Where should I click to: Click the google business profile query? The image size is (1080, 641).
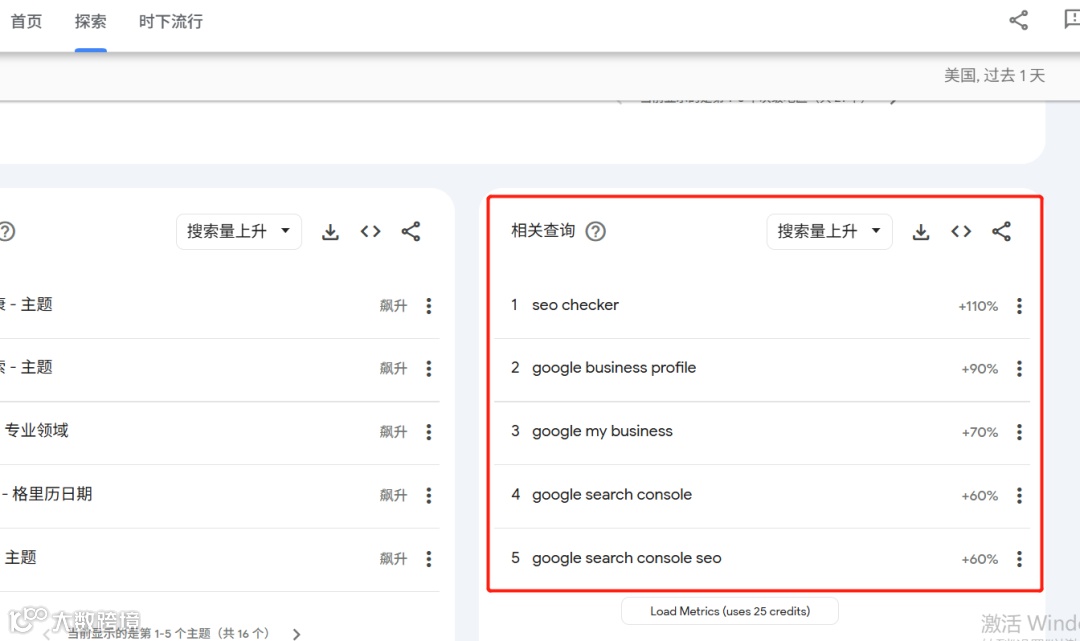click(x=614, y=368)
